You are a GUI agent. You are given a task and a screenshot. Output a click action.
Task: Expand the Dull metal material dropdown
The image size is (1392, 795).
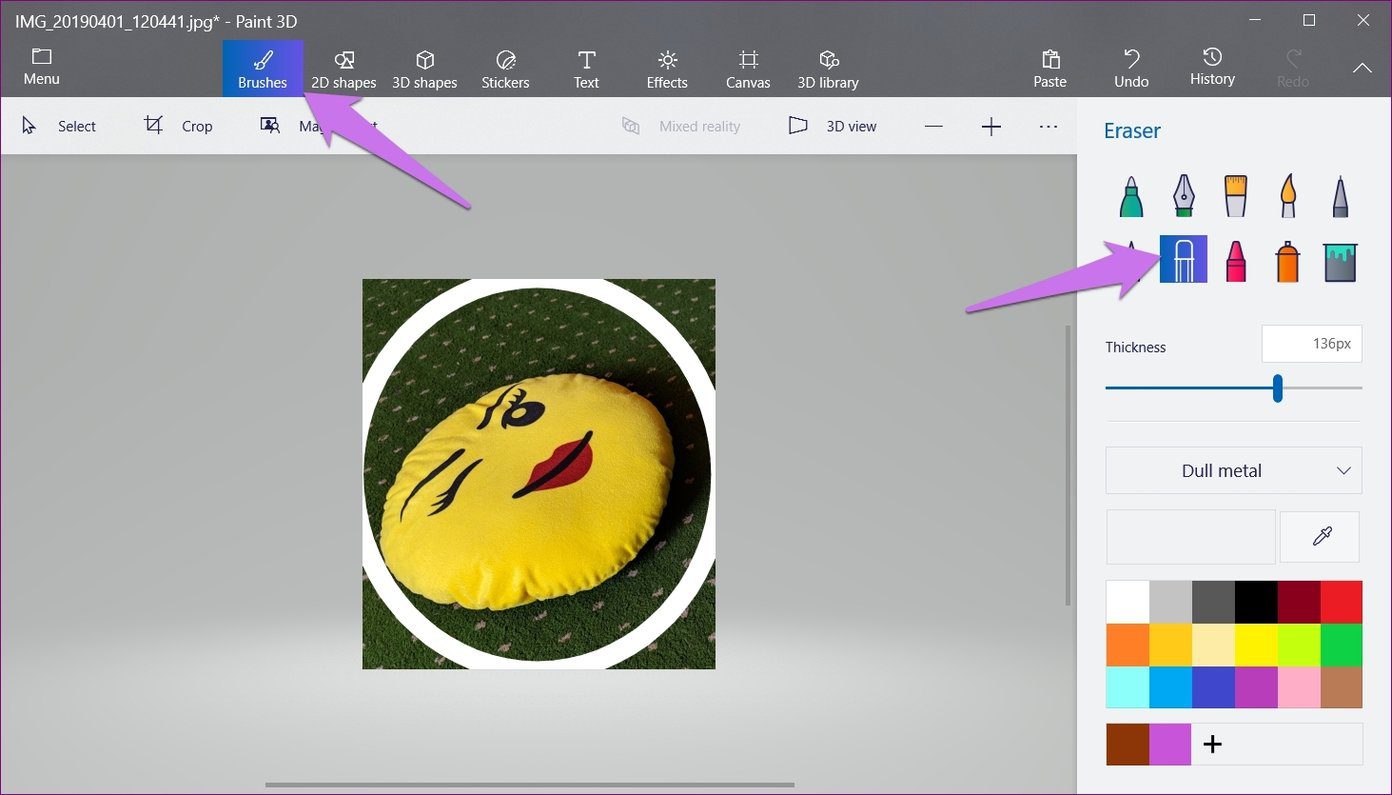coord(1234,470)
